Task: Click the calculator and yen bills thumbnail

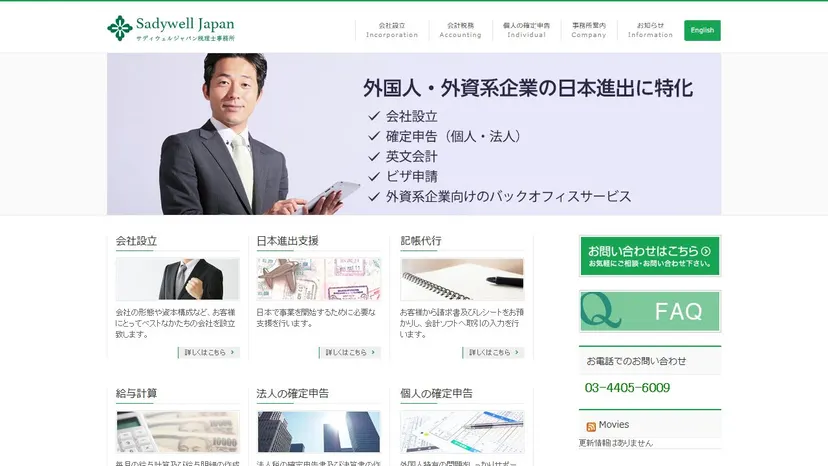Action: (177, 432)
